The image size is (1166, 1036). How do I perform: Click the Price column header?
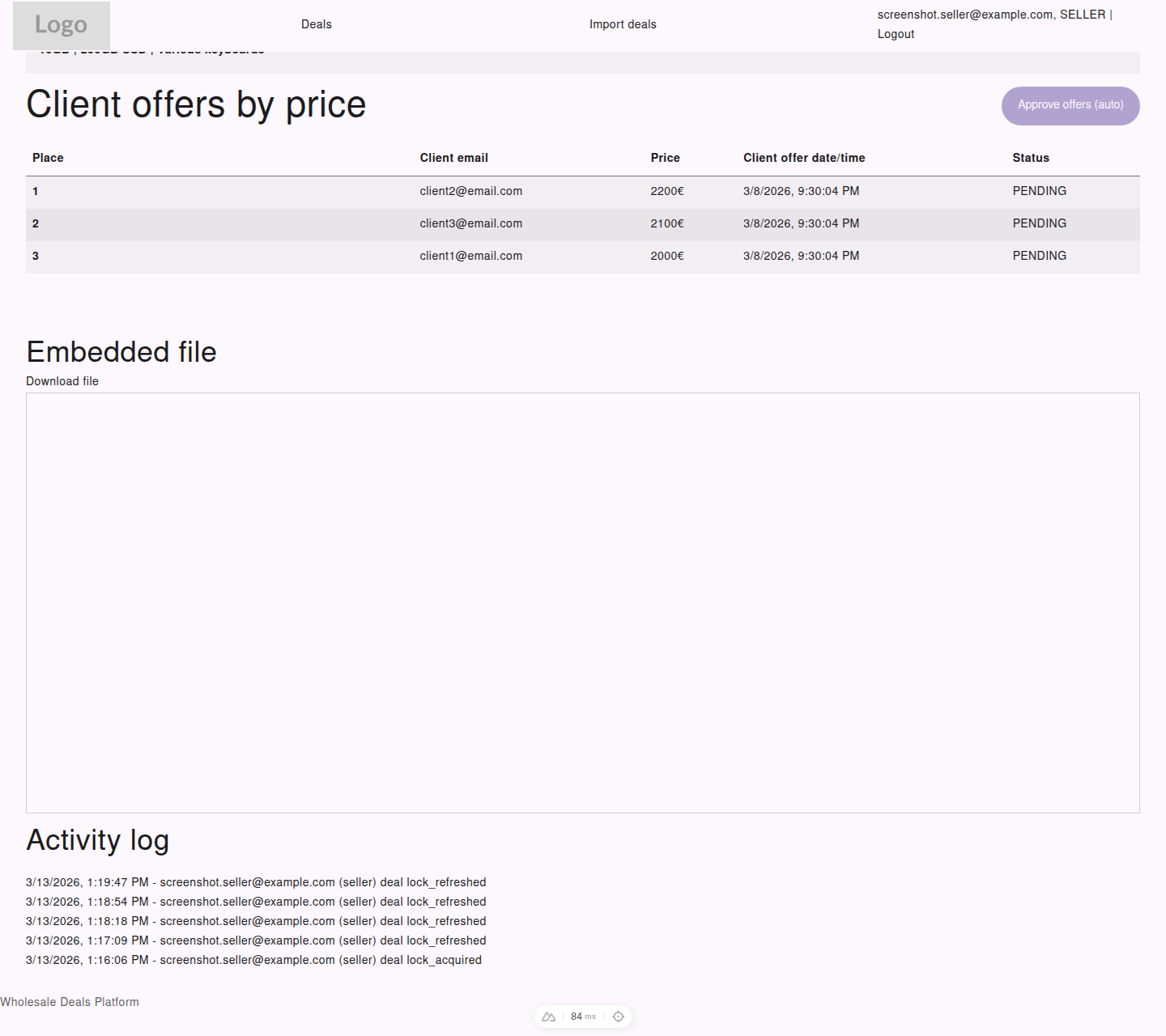pos(665,158)
